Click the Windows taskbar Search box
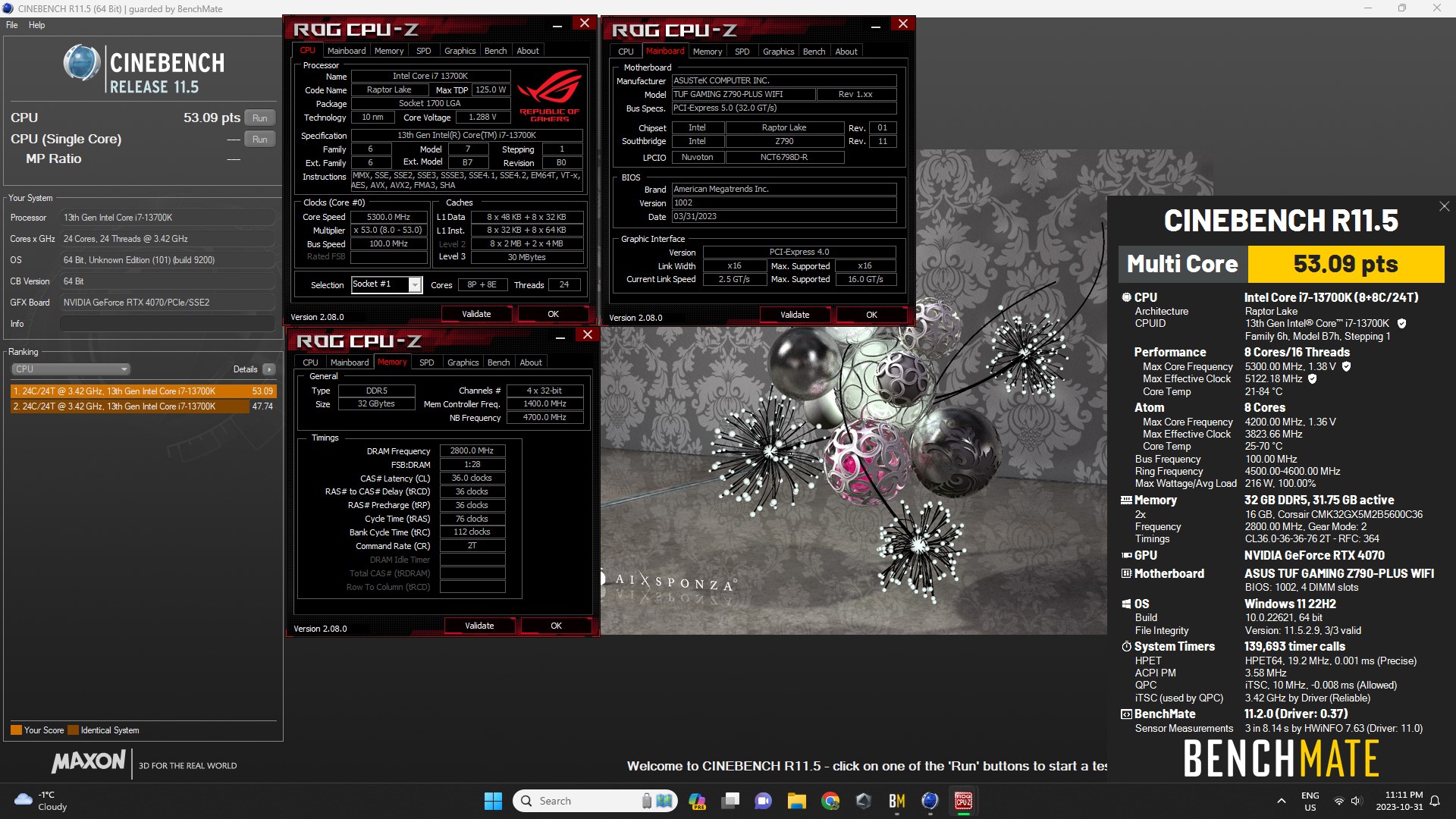This screenshot has width=1456, height=819. [x=595, y=801]
